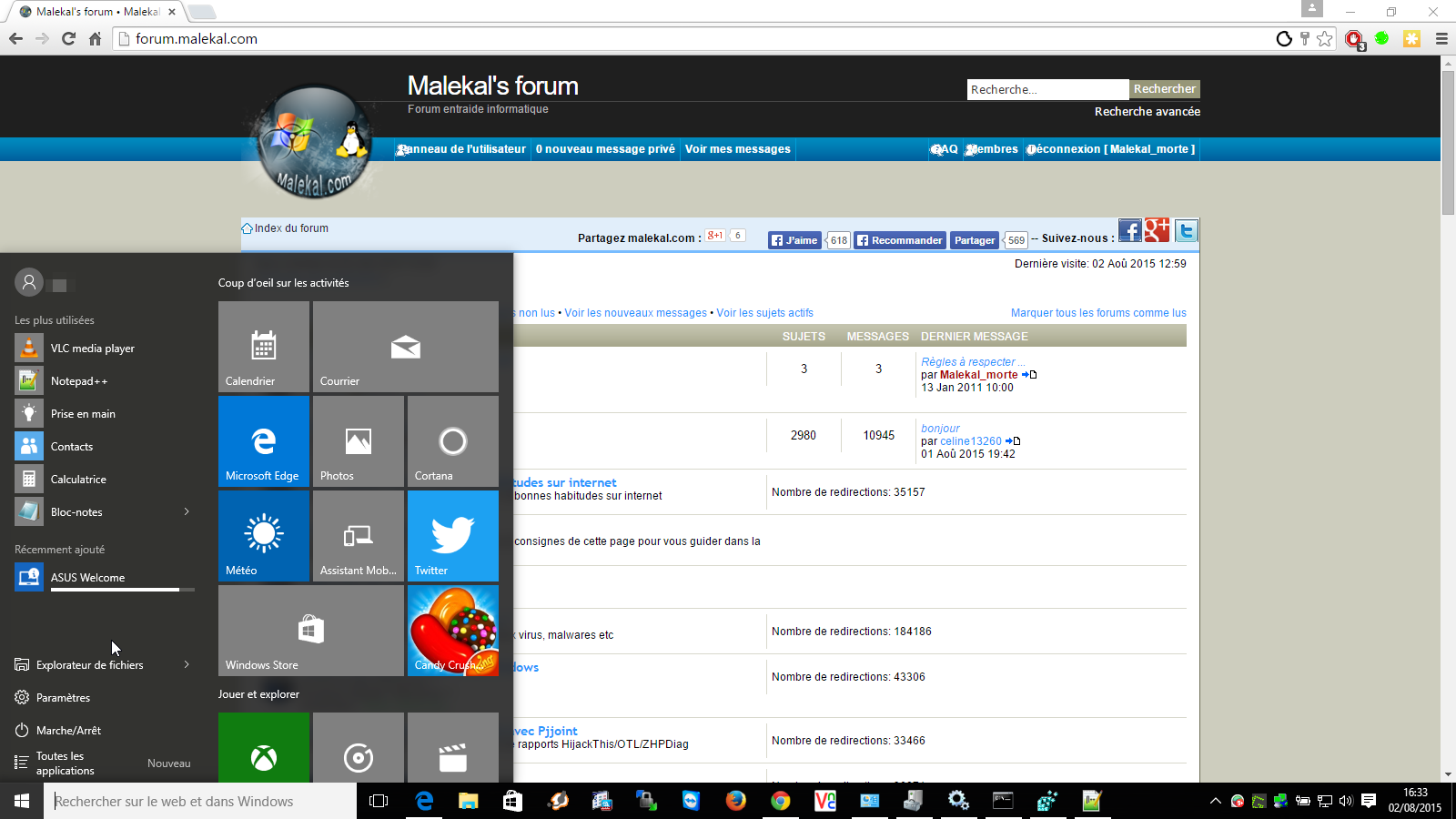The height and width of the screenshot is (819, 1456).
Task: Open Voir les sujets actifs link
Action: (764, 313)
